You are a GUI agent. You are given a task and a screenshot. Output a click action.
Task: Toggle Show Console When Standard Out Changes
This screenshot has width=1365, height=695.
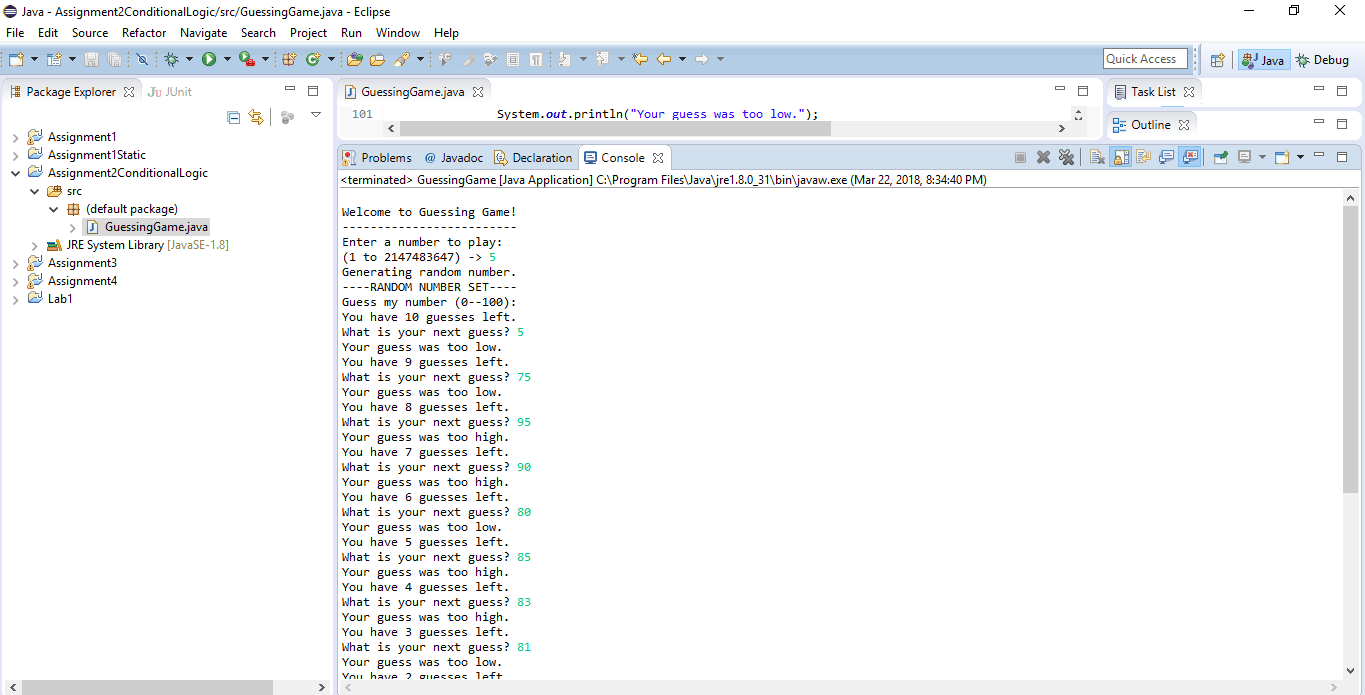[x=1166, y=157]
